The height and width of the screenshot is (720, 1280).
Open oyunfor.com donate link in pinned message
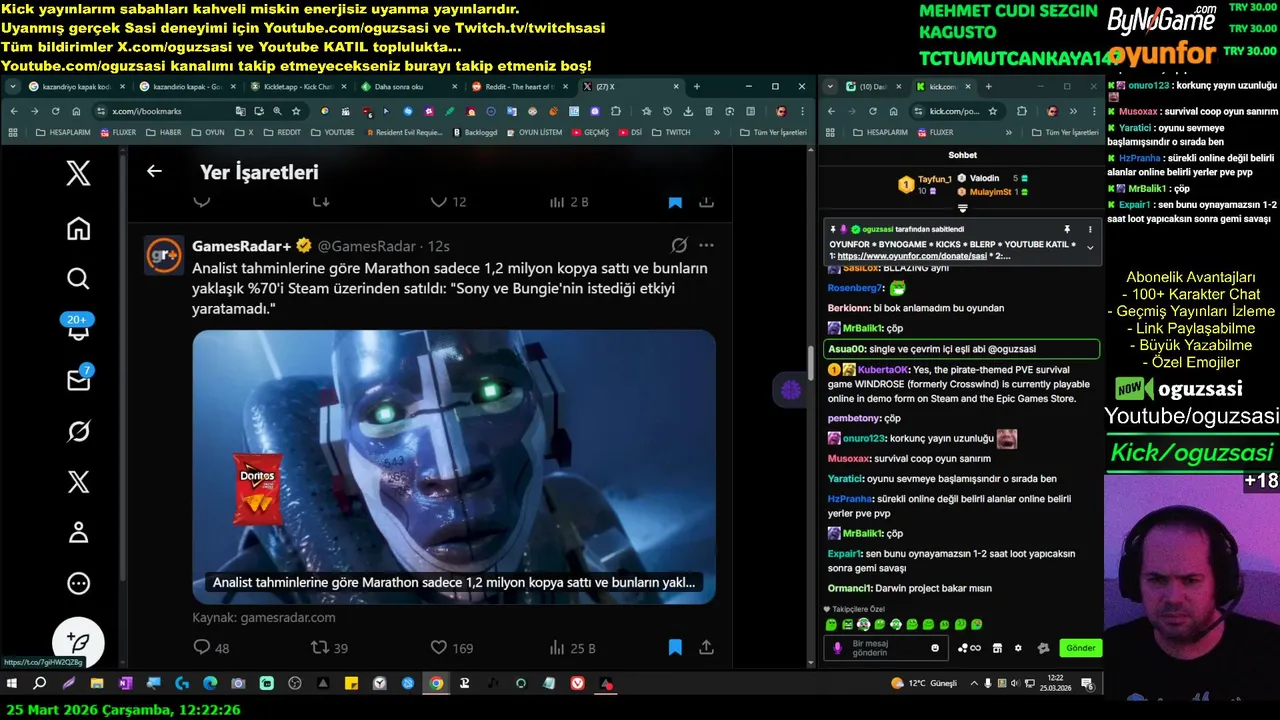click(914, 256)
